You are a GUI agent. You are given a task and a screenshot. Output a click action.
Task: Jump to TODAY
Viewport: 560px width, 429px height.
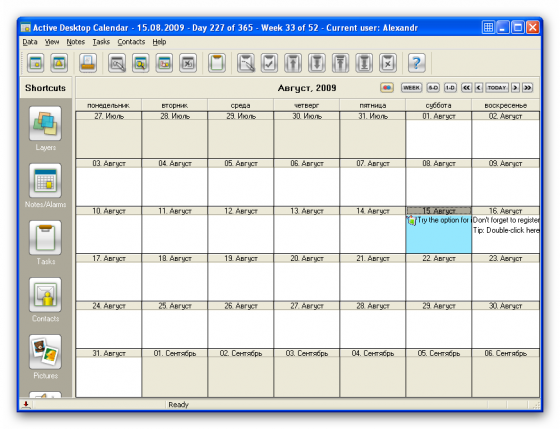pyautogui.click(x=497, y=88)
